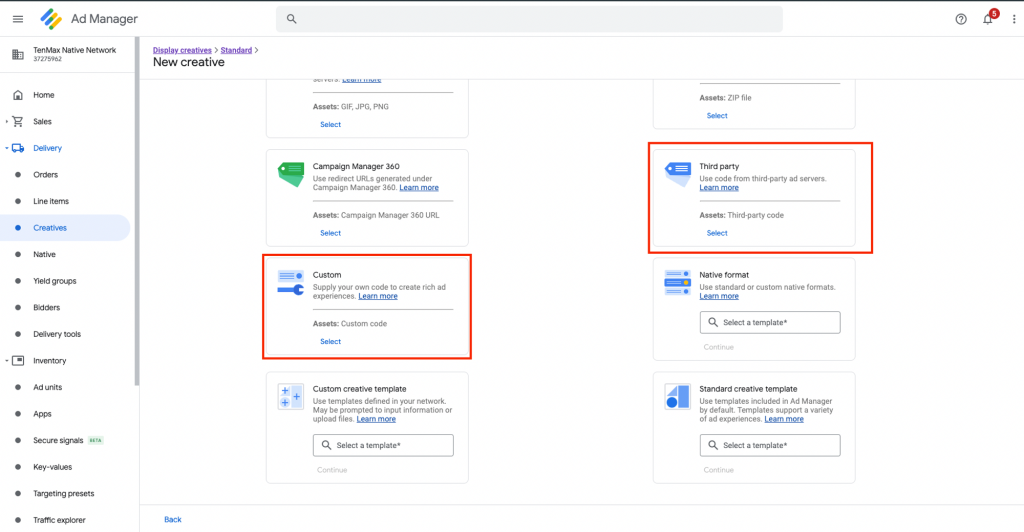Click the Ad Manager logo

(51, 19)
